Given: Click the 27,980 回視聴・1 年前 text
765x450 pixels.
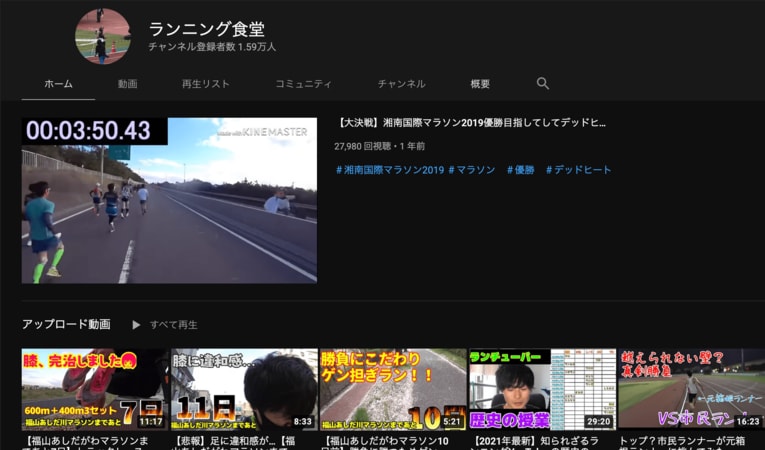Looking at the screenshot, I should (x=380, y=146).
